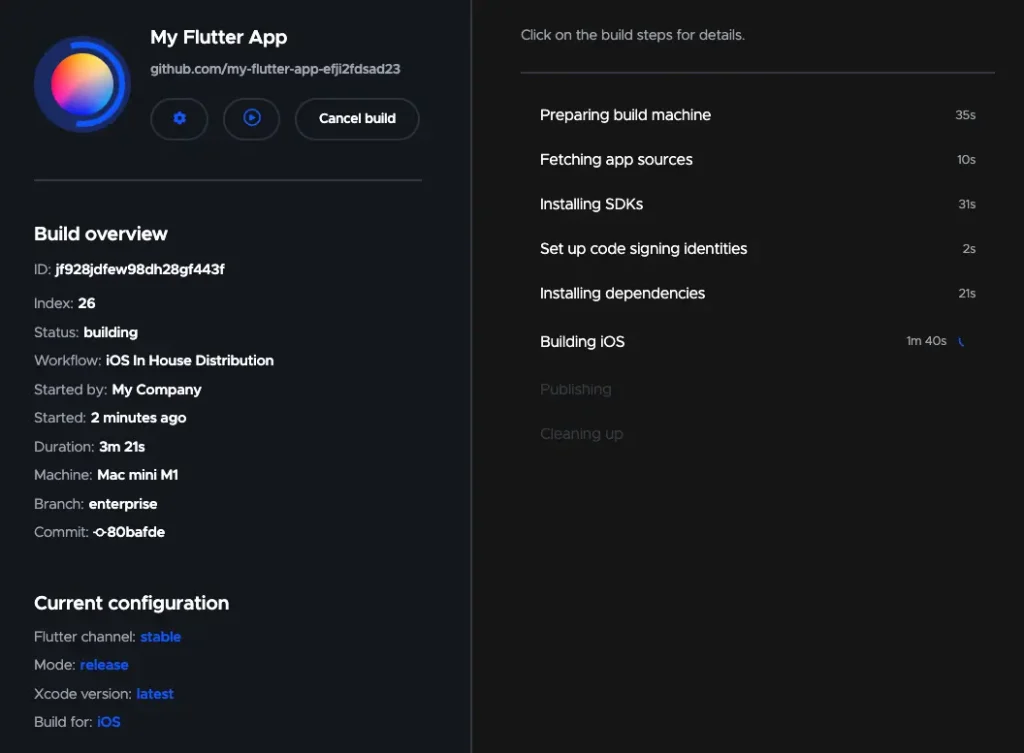Click the iOS build target link
This screenshot has height=753, width=1024.
[x=108, y=722]
